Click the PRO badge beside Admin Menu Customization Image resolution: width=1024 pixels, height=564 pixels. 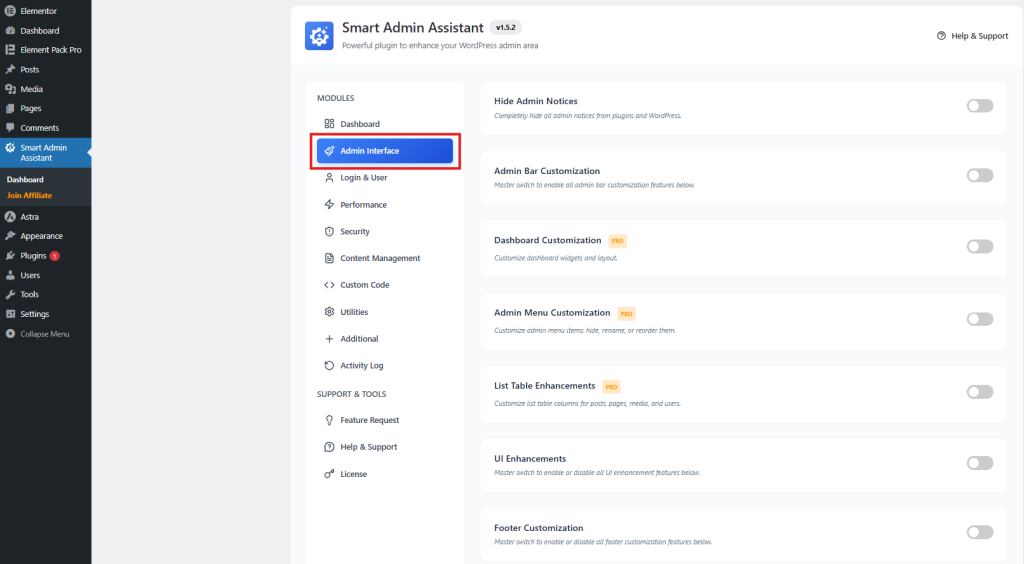(626, 314)
